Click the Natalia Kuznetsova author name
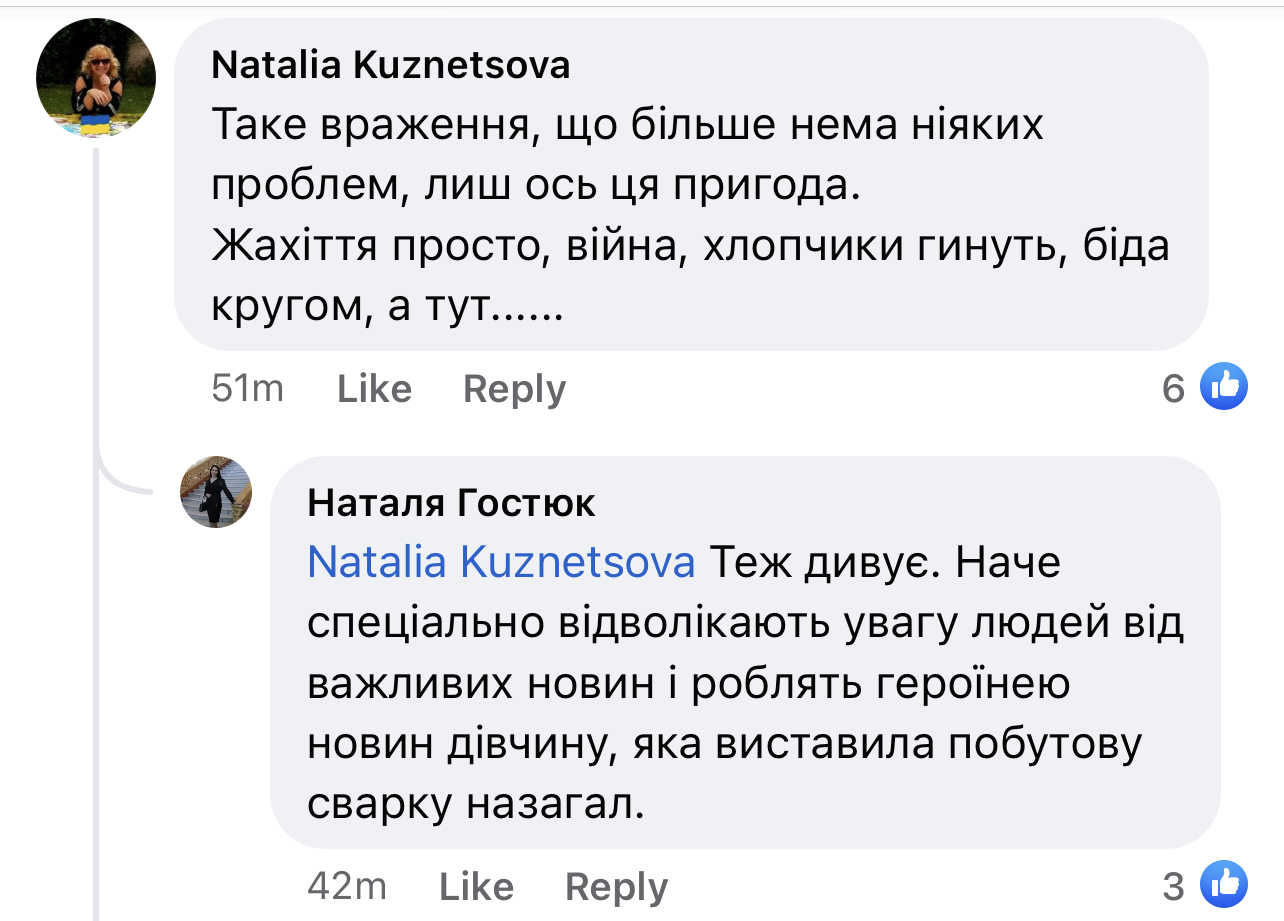This screenshot has height=921, width=1284. point(391,66)
